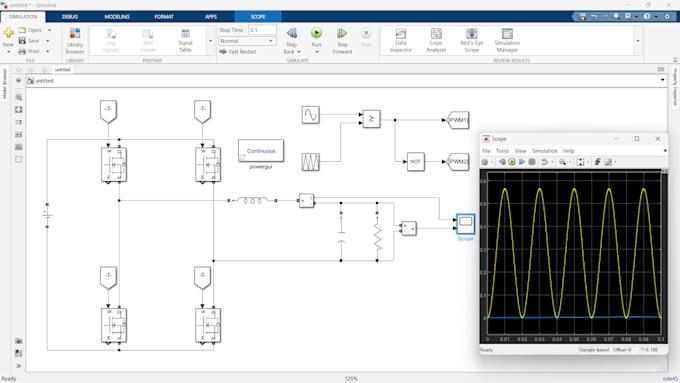Viewport: 680px width, 383px height.
Task: Click the Stop icon in Scope toolbar
Action: [532, 162]
